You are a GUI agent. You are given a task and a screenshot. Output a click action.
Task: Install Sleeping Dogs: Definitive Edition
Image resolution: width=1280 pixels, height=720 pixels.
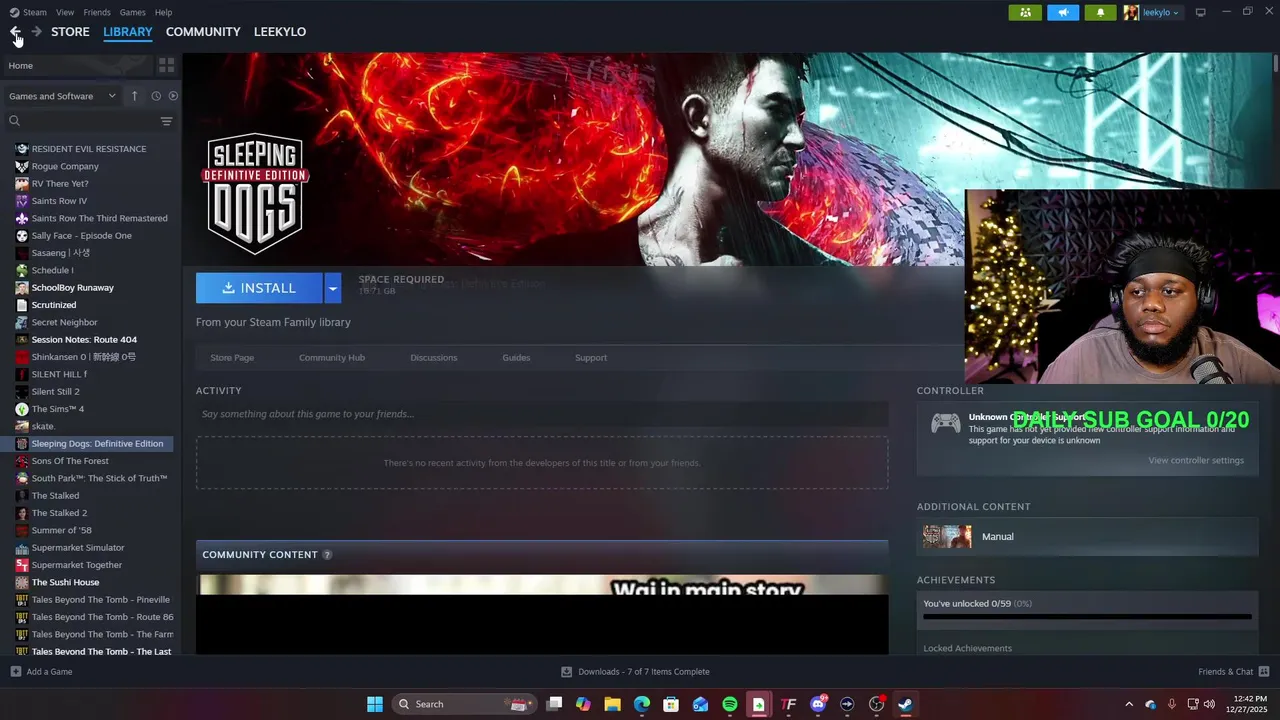coord(259,288)
